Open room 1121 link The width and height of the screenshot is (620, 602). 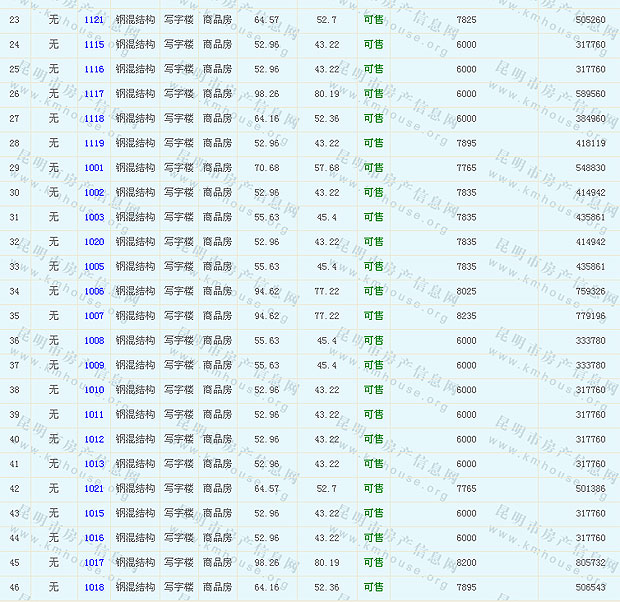coord(94,20)
